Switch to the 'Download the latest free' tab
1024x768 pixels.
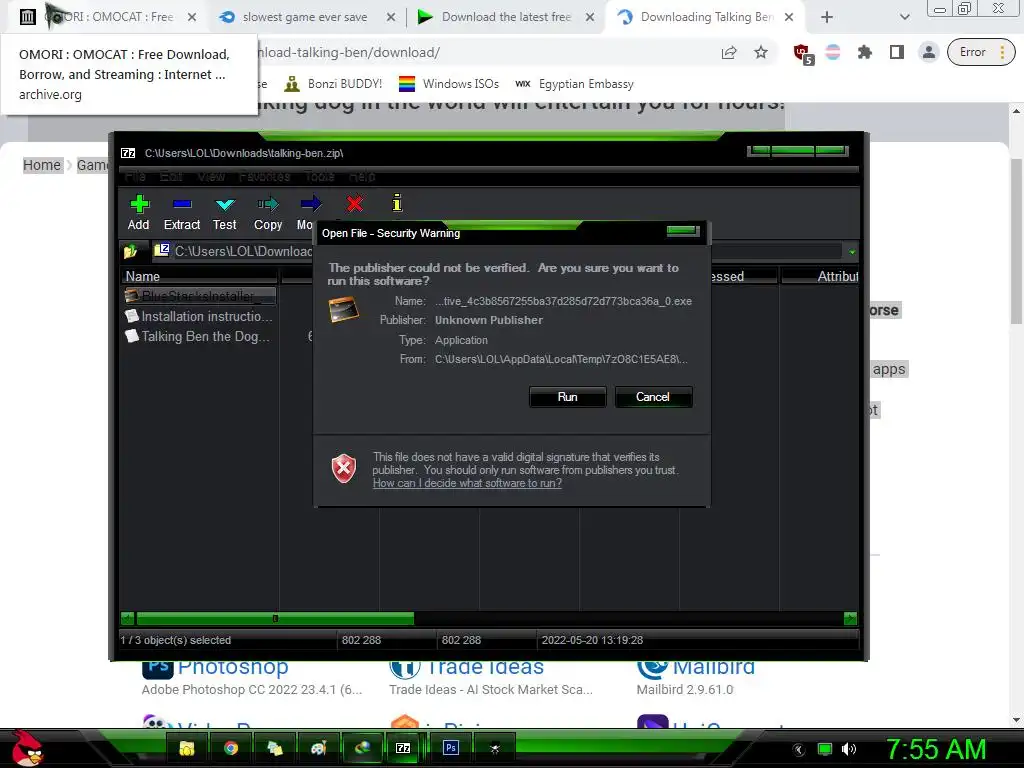pyautogui.click(x=506, y=17)
